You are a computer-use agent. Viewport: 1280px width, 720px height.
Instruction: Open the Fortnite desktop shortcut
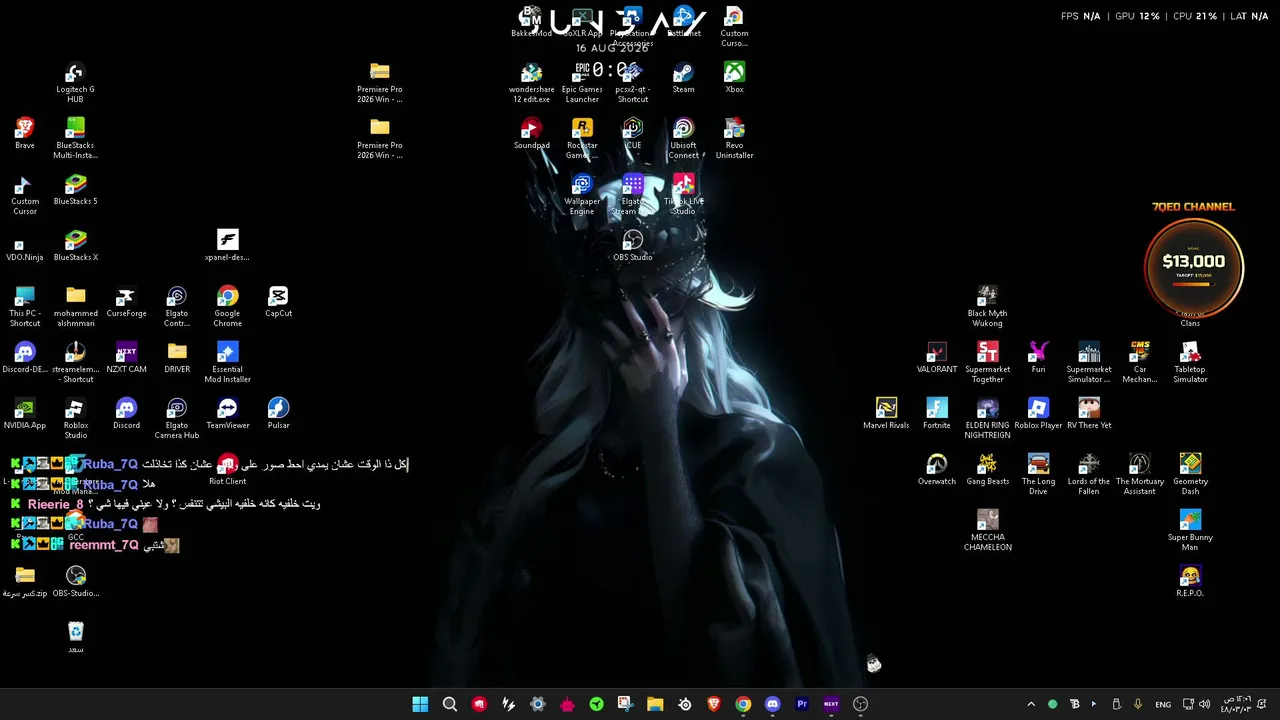click(x=936, y=414)
